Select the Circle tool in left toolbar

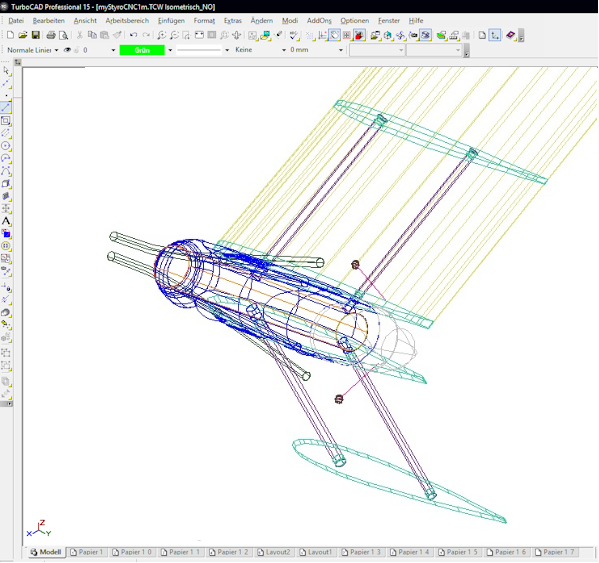pyautogui.click(x=6, y=146)
